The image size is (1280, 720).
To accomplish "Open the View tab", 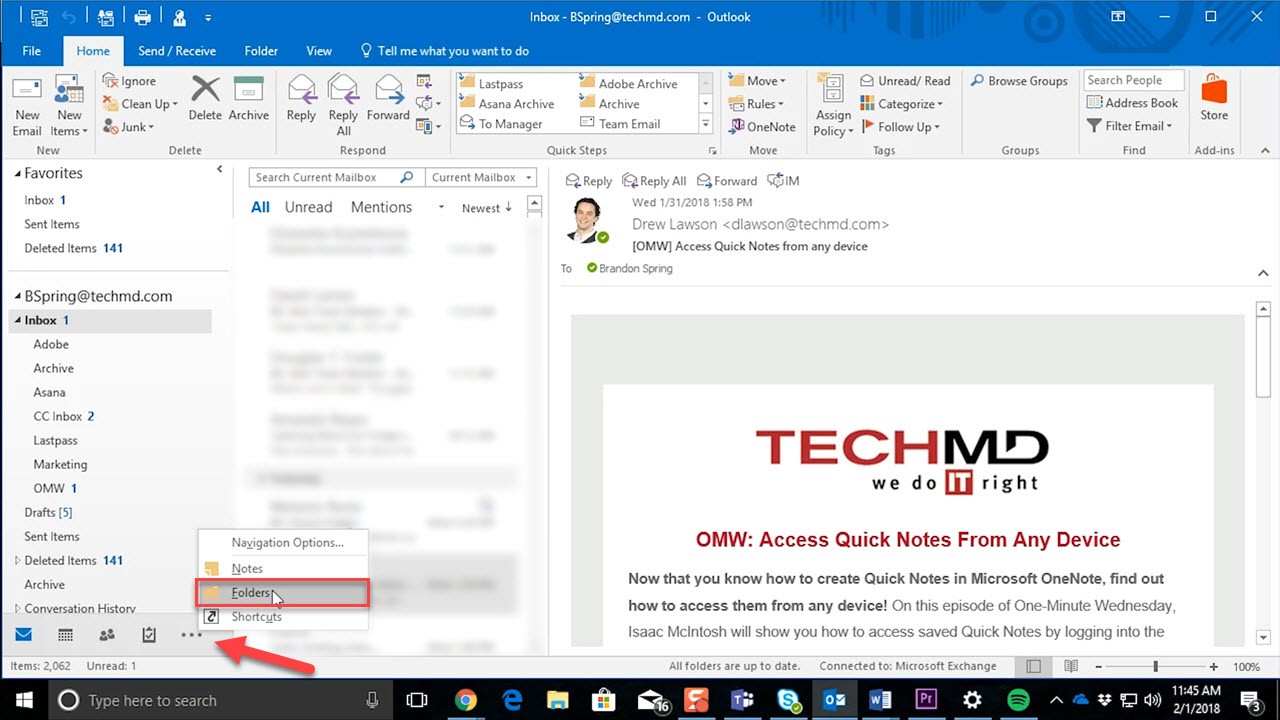I will [x=319, y=51].
